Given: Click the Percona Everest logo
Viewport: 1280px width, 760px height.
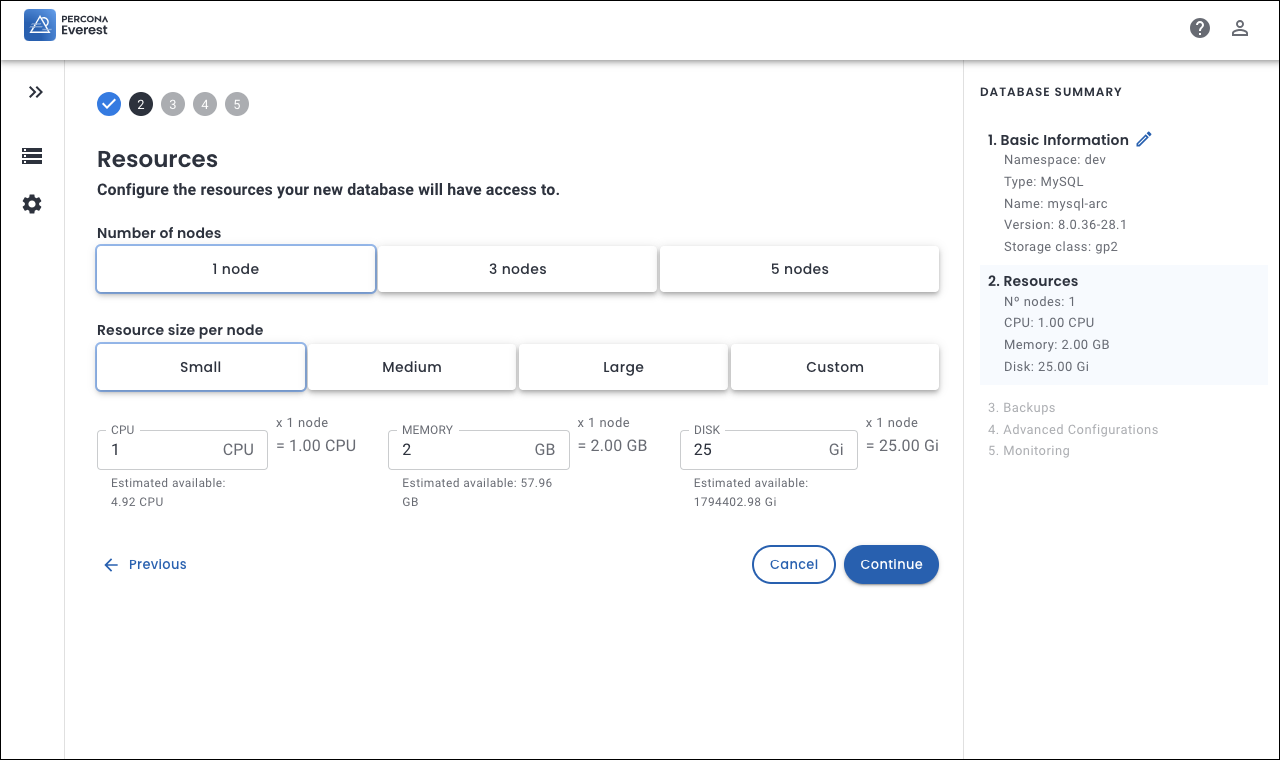Looking at the screenshot, I should 66,26.
